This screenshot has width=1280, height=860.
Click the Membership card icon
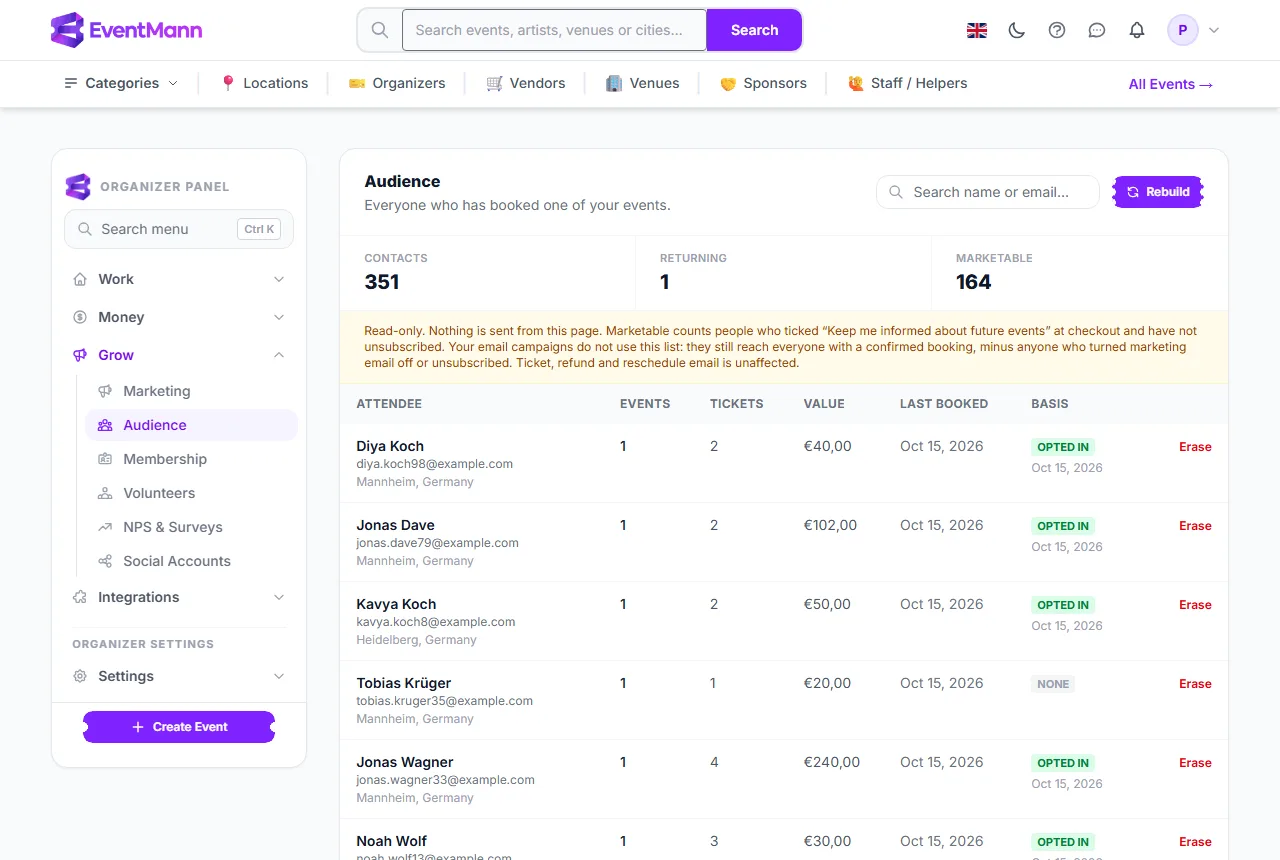105,459
